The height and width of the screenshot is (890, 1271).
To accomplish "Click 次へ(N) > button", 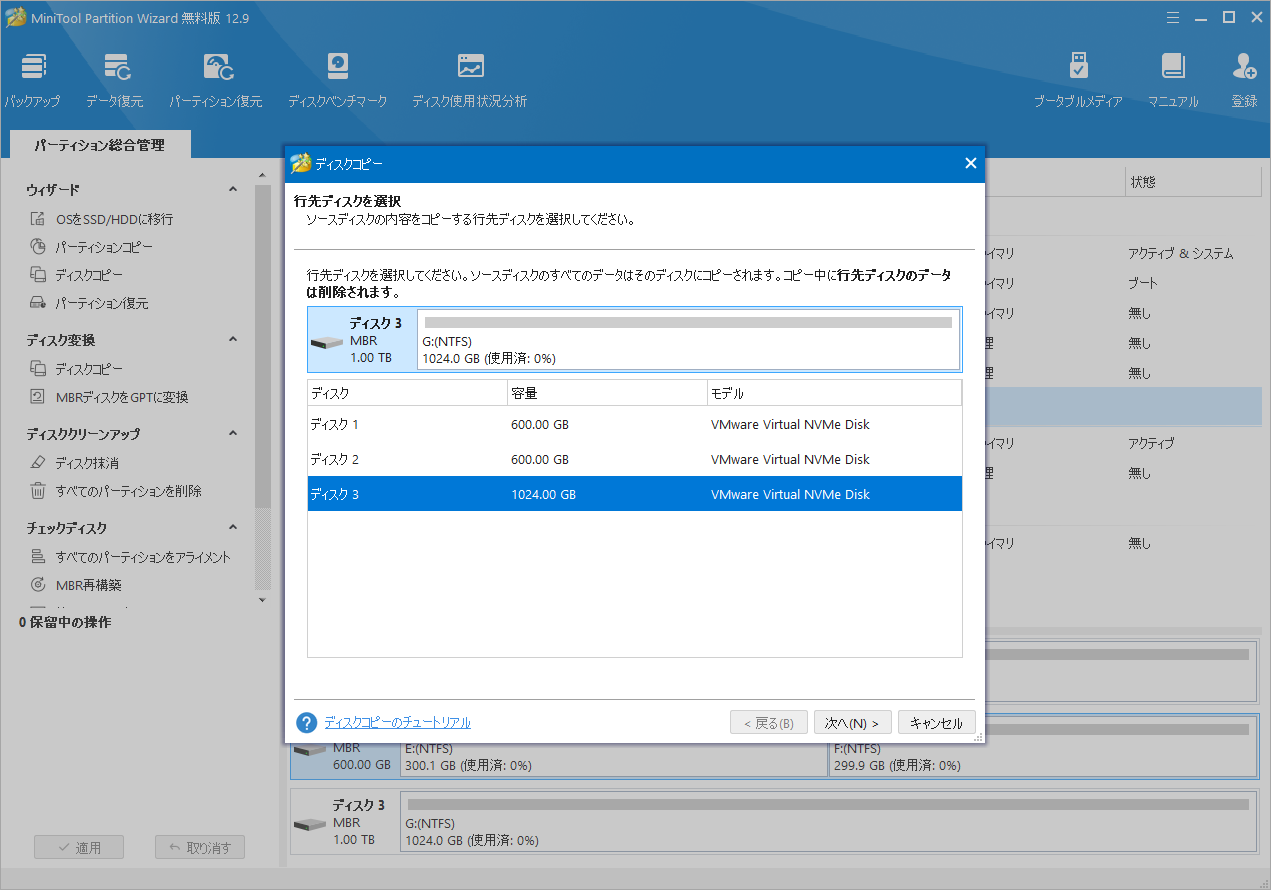I will [852, 723].
